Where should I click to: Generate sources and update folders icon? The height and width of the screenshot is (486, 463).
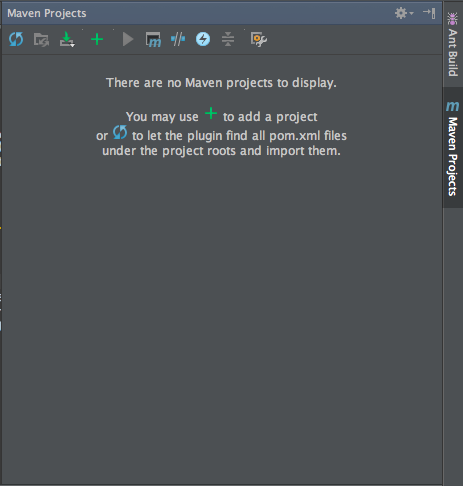(41, 40)
